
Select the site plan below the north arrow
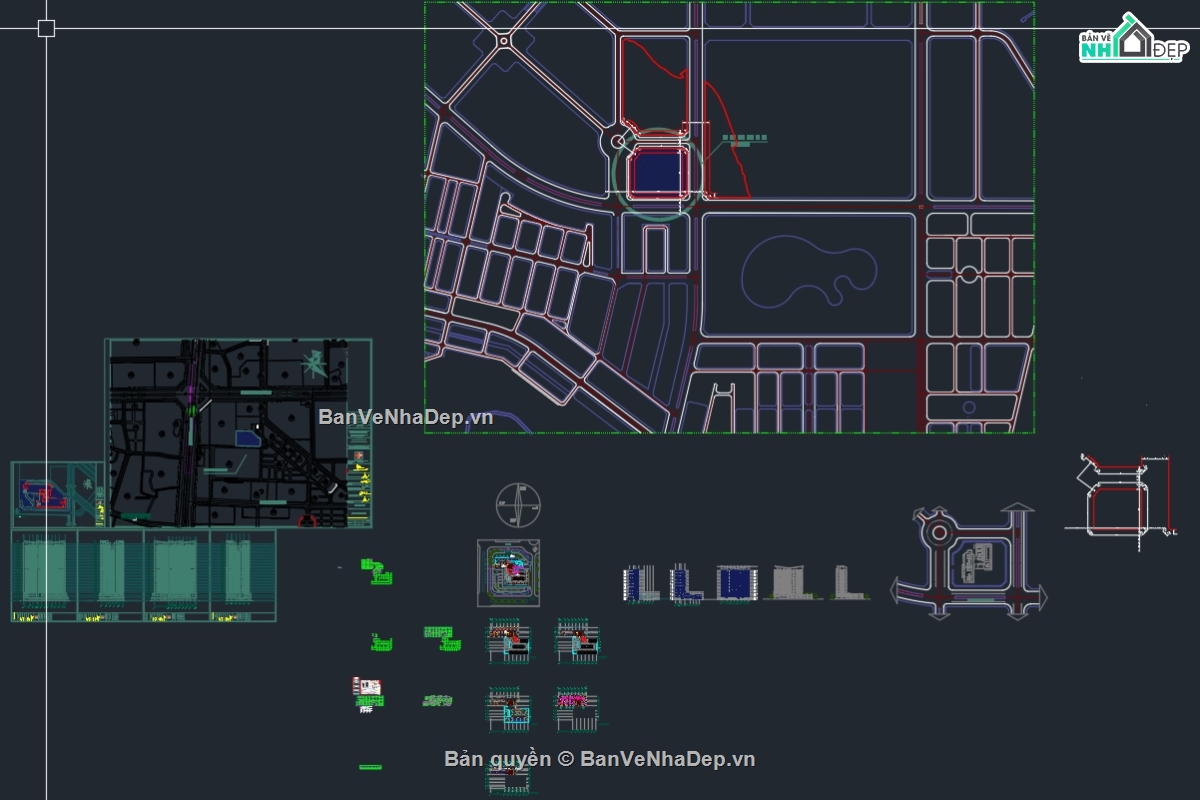(x=508, y=573)
